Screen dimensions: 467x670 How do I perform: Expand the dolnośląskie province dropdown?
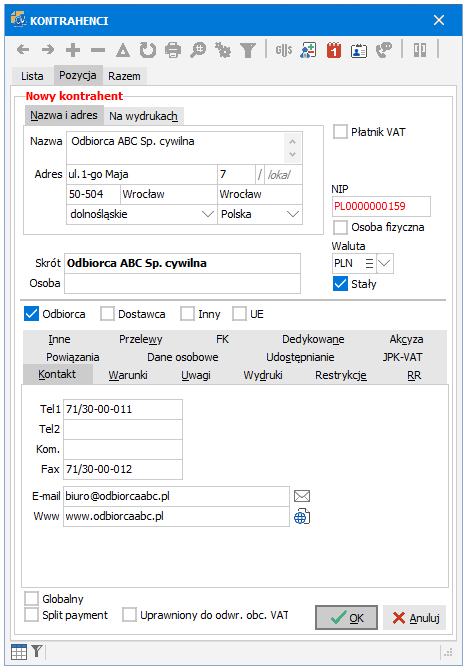tap(208, 214)
